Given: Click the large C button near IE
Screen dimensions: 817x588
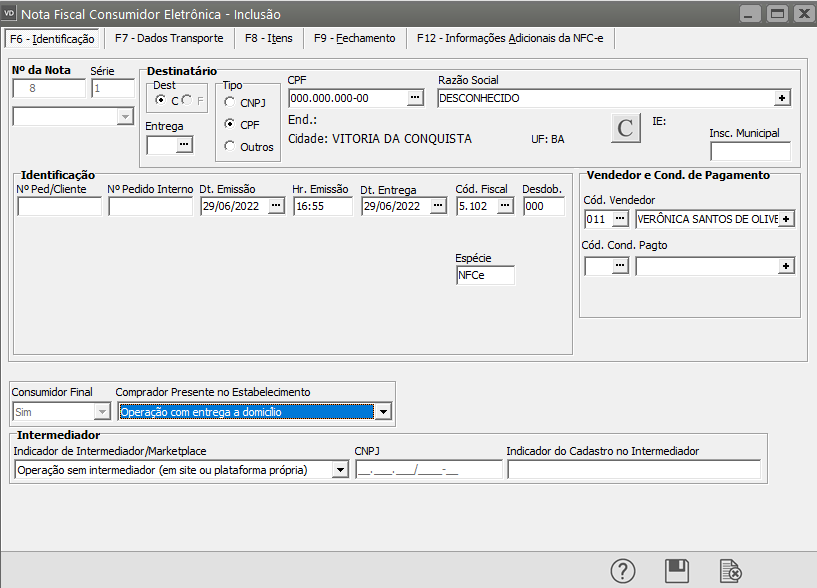Looking at the screenshot, I should tap(625, 128).
